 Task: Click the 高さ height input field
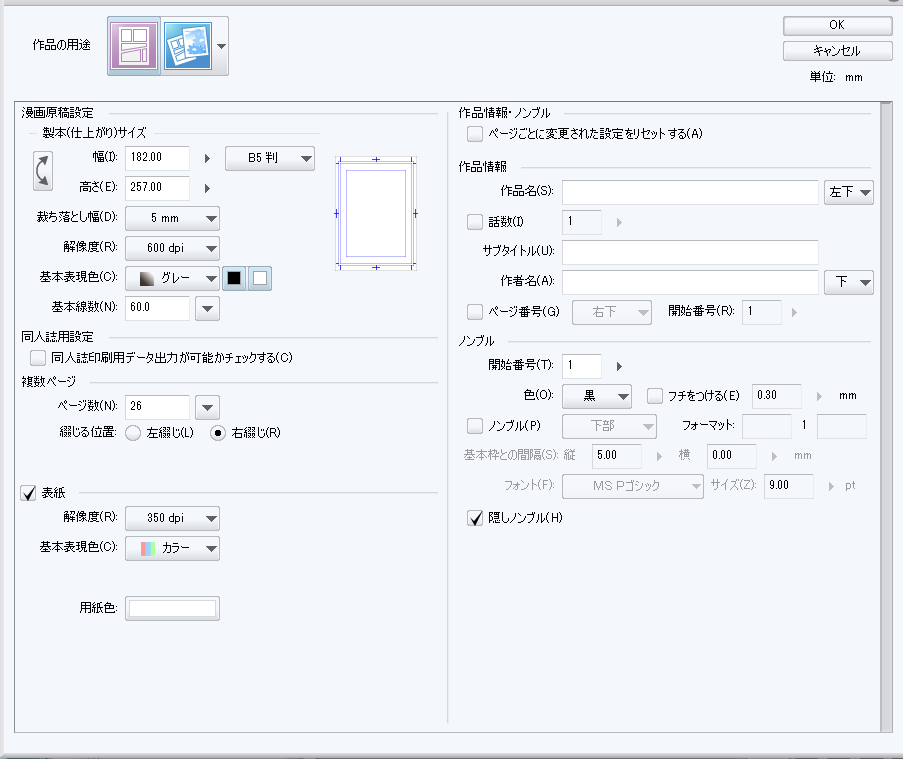157,188
